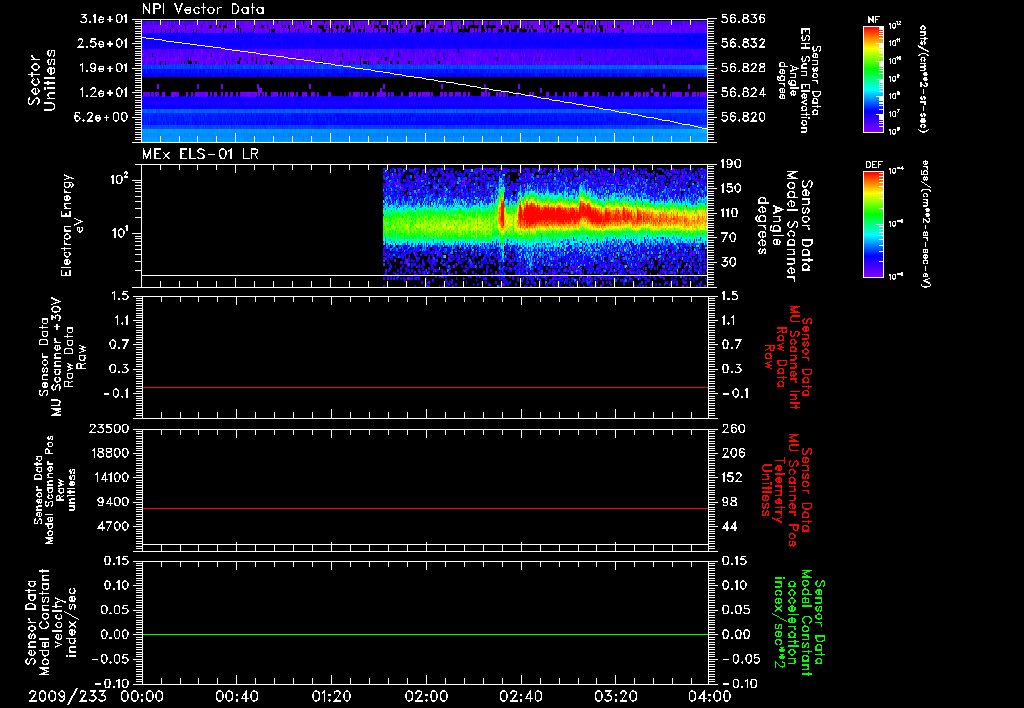Click time axis label '02:40'
The image size is (1024, 708).
point(520,696)
